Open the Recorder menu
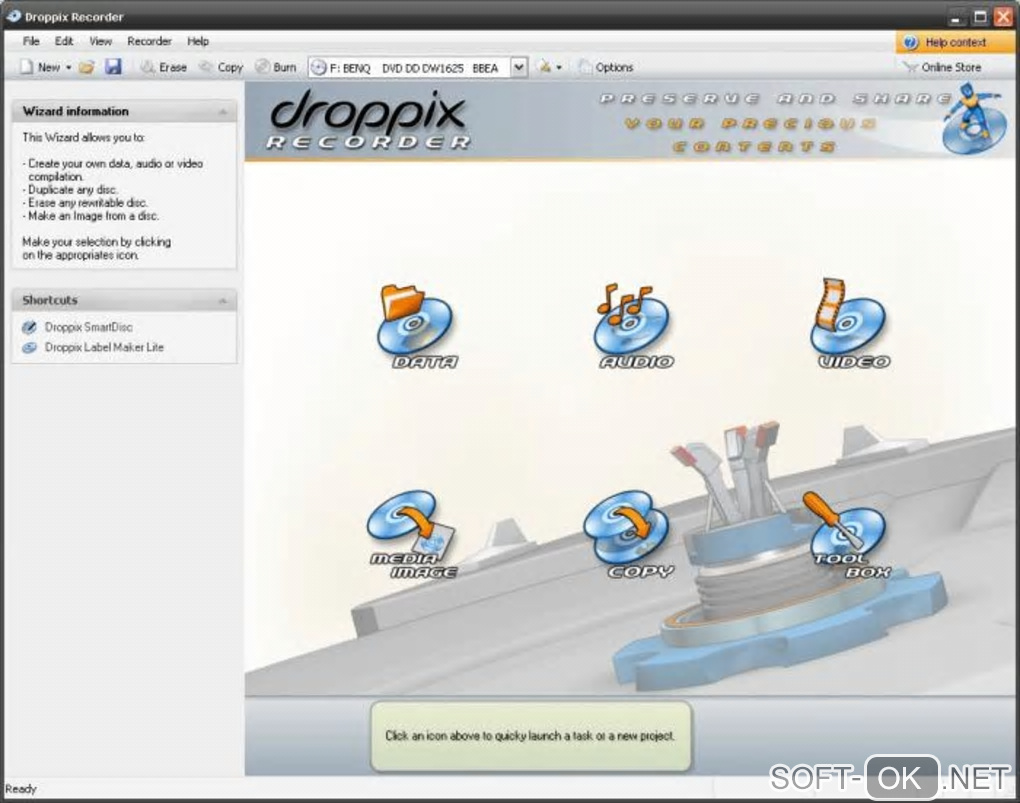1020x803 pixels. [149, 41]
